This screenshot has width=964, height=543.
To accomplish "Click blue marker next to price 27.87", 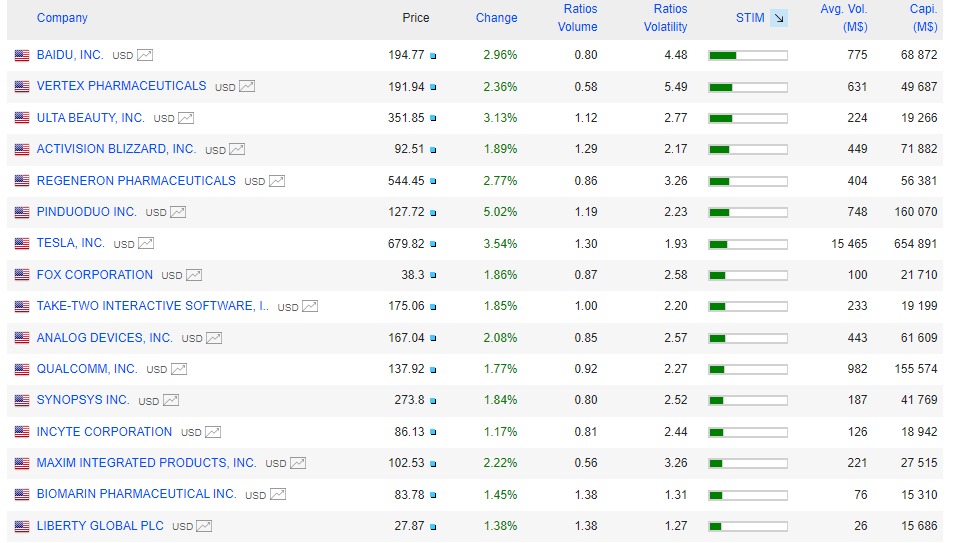I will click(x=433, y=527).
